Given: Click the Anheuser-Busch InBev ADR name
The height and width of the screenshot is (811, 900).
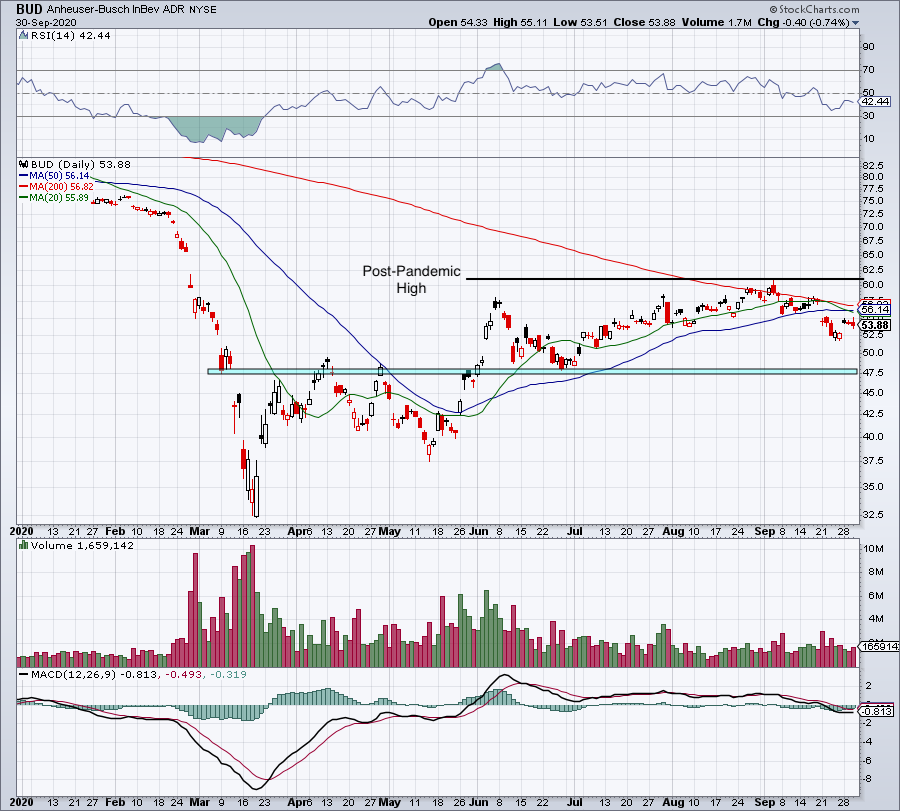Looking at the screenshot, I should (116, 10).
